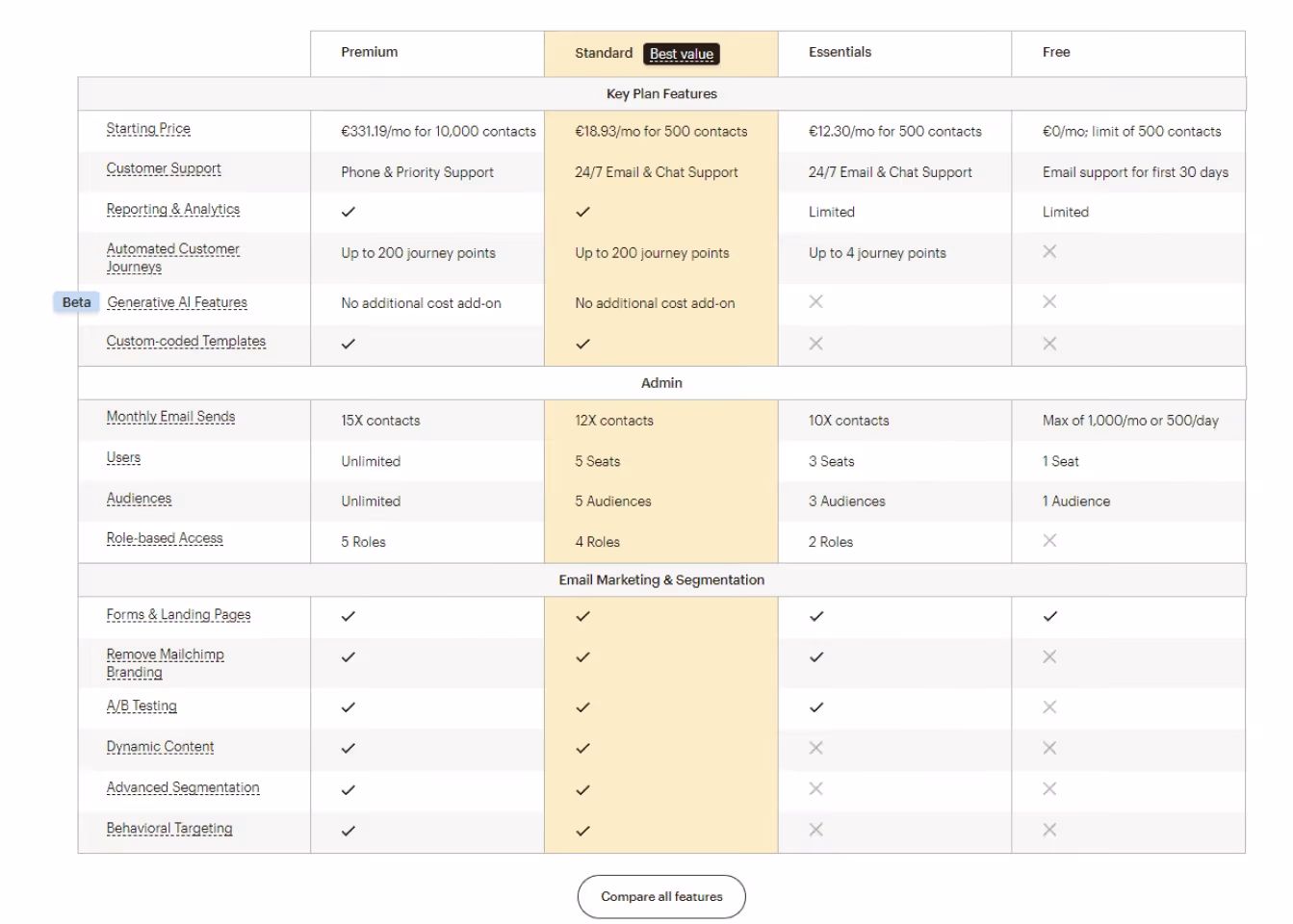Click Essentials X icon for Custom-coded Templates
The image size is (1293, 924).
click(815, 344)
